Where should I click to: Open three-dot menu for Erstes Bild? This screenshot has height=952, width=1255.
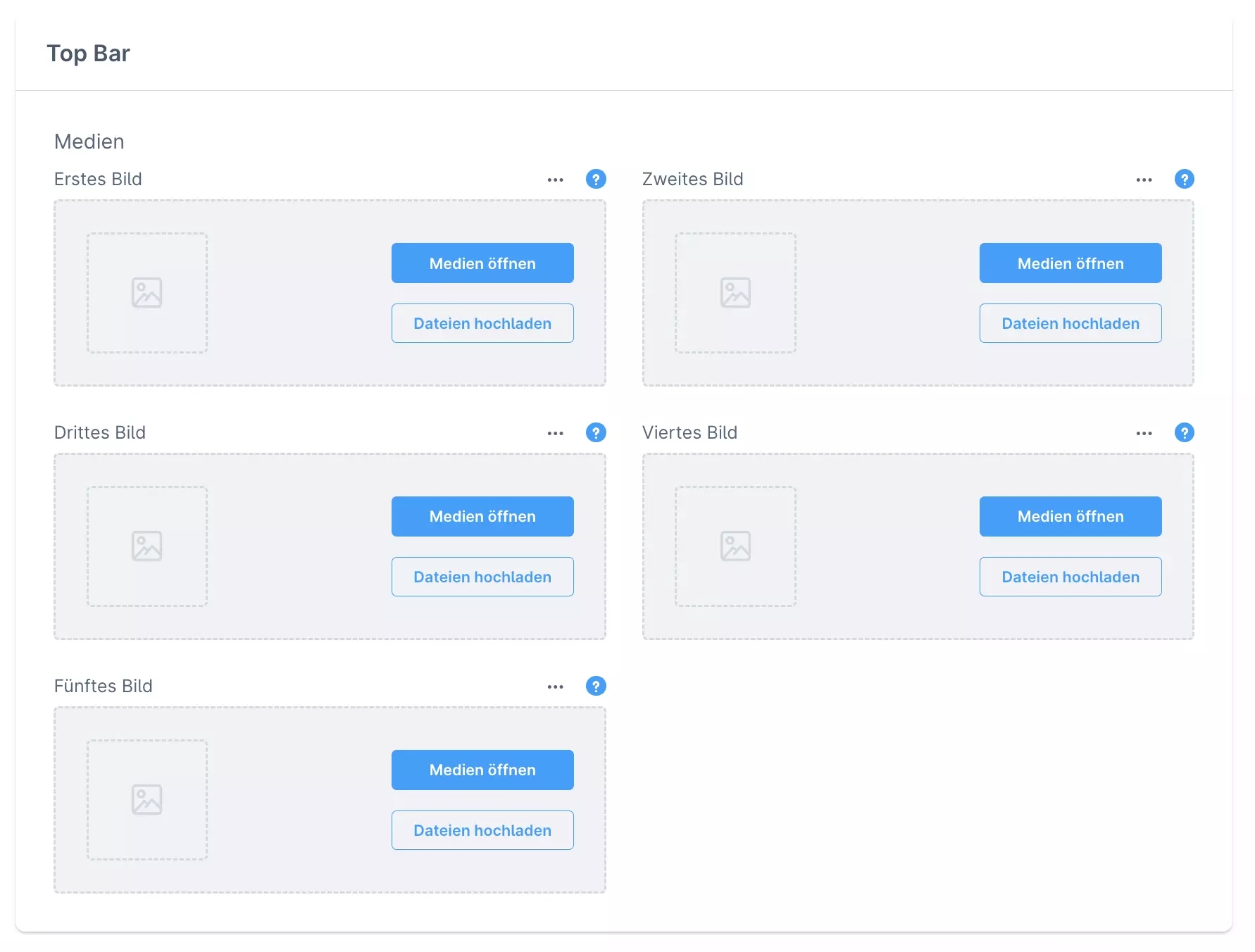(x=556, y=180)
